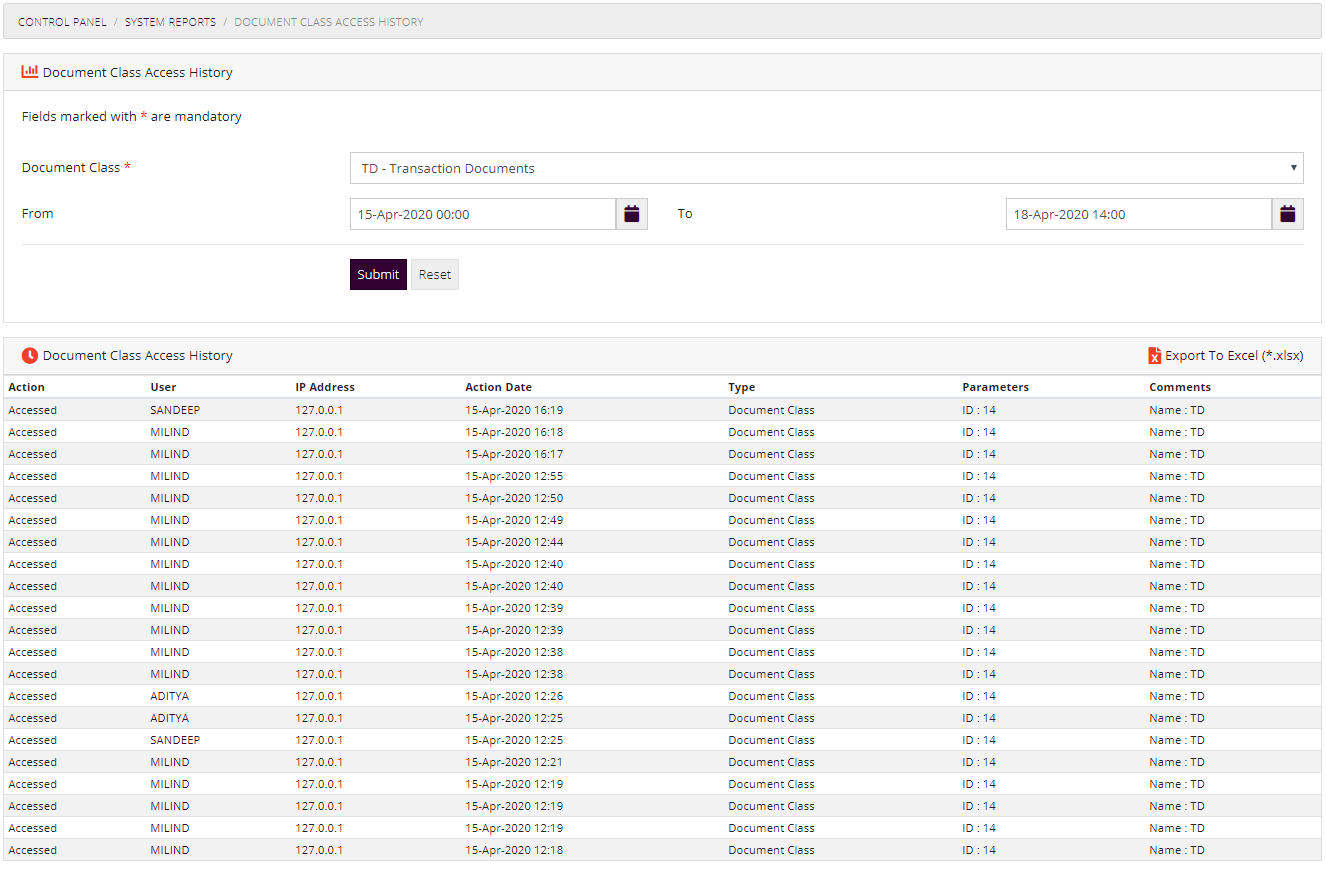Image resolution: width=1326 pixels, height=873 pixels.
Task: Select the row dated 15-Apr-2020 12:26
Action: point(513,696)
